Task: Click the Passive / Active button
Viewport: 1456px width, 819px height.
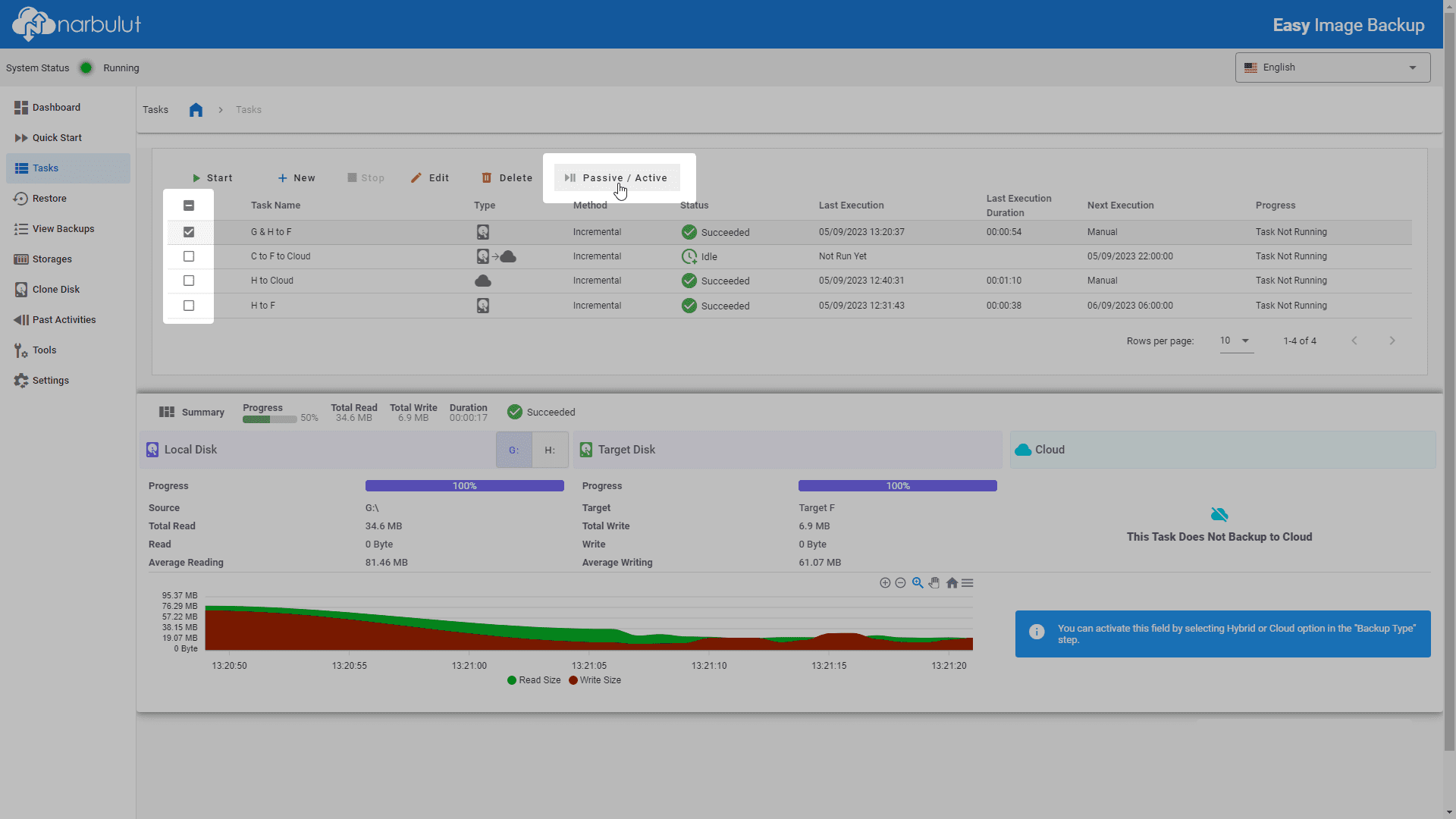Action: click(617, 178)
